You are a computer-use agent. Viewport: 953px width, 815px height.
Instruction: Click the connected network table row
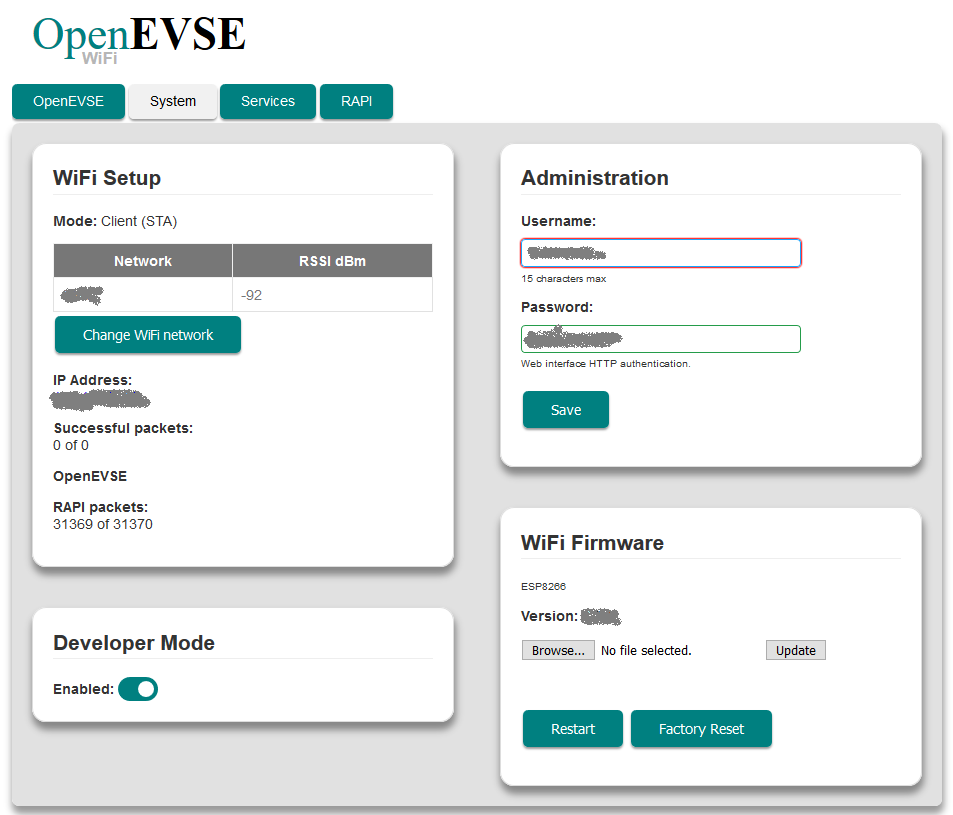click(x=243, y=295)
